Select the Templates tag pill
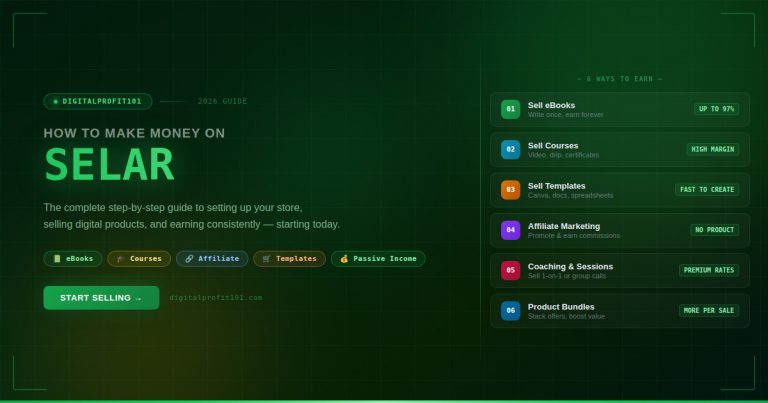The width and height of the screenshot is (768, 403). click(x=289, y=259)
